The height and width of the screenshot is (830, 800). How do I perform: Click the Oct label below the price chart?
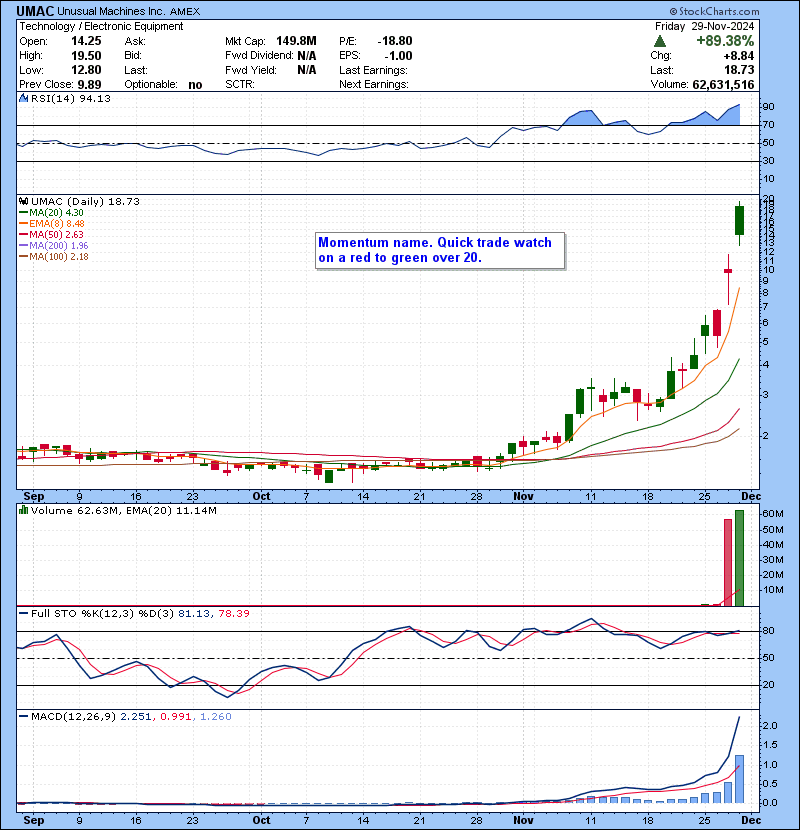262,497
